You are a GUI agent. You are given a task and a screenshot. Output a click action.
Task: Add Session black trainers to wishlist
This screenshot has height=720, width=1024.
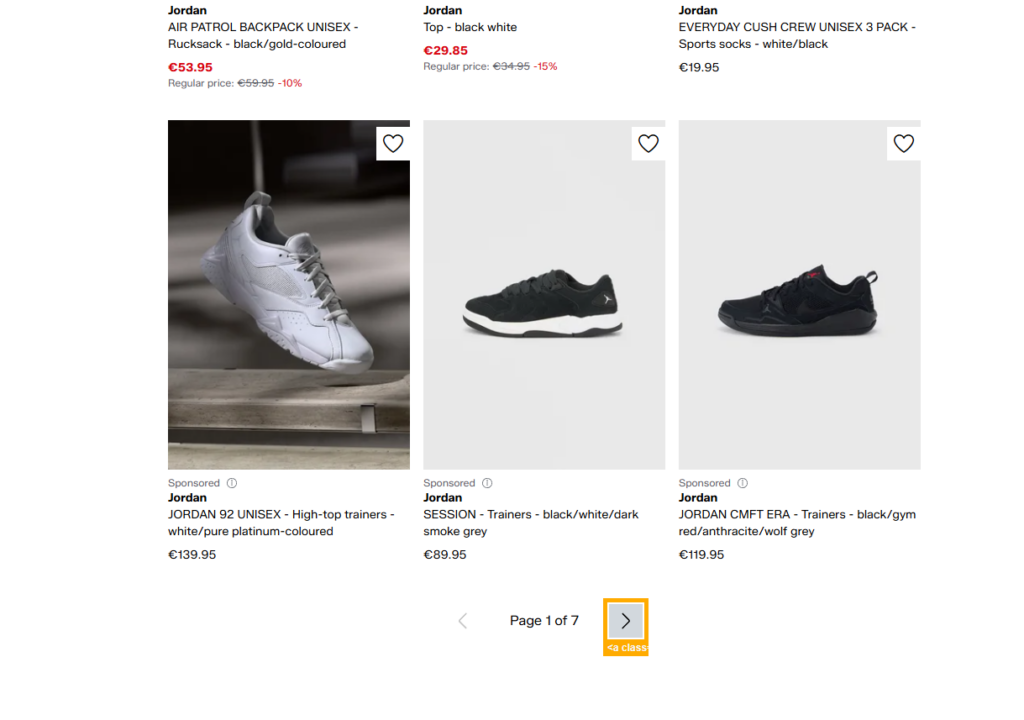648,144
